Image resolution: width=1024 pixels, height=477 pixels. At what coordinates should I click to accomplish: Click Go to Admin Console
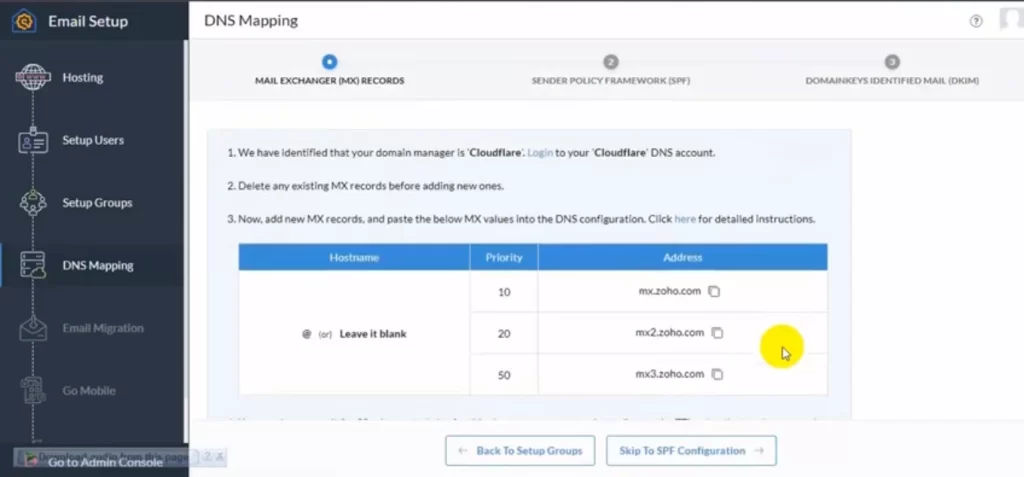click(x=105, y=463)
